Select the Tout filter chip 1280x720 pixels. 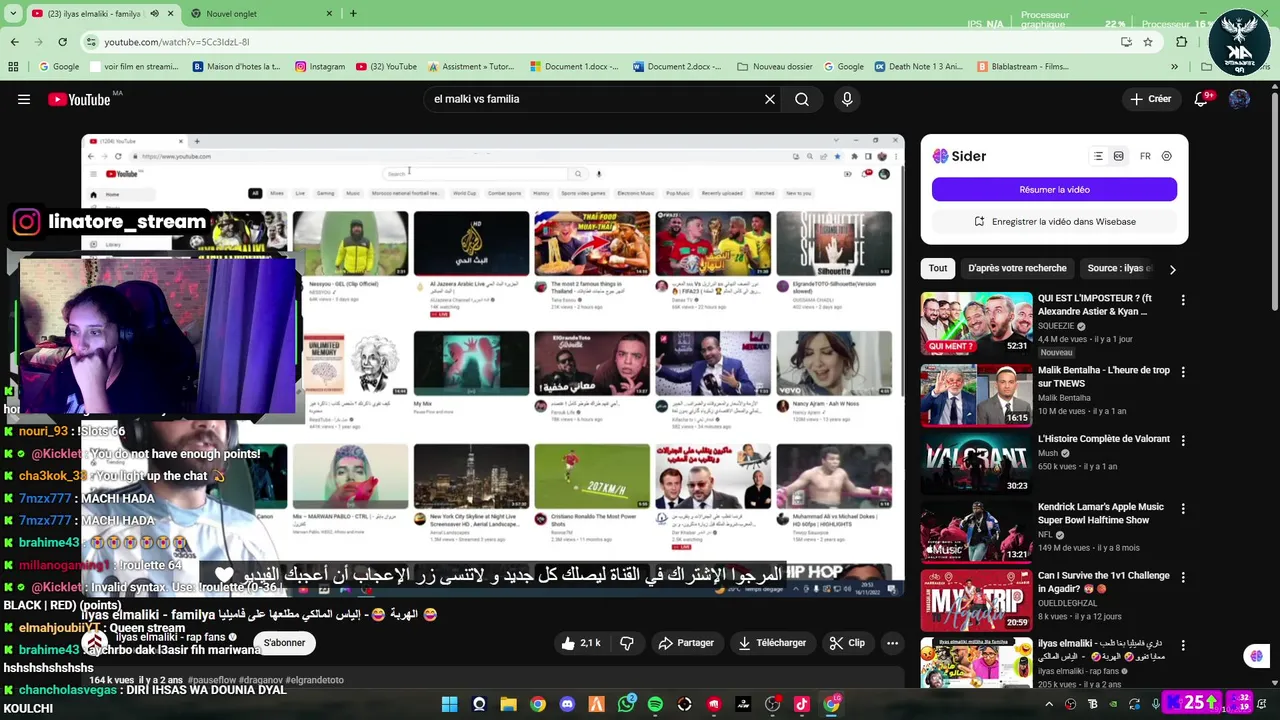(x=938, y=268)
